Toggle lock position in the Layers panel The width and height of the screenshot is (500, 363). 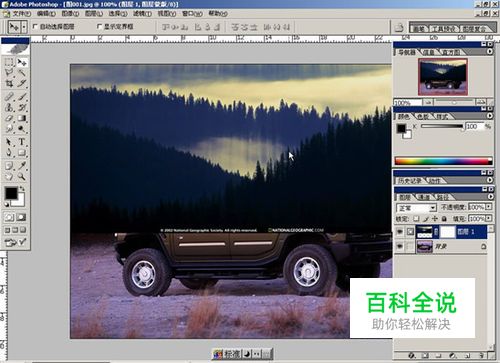coord(435,219)
